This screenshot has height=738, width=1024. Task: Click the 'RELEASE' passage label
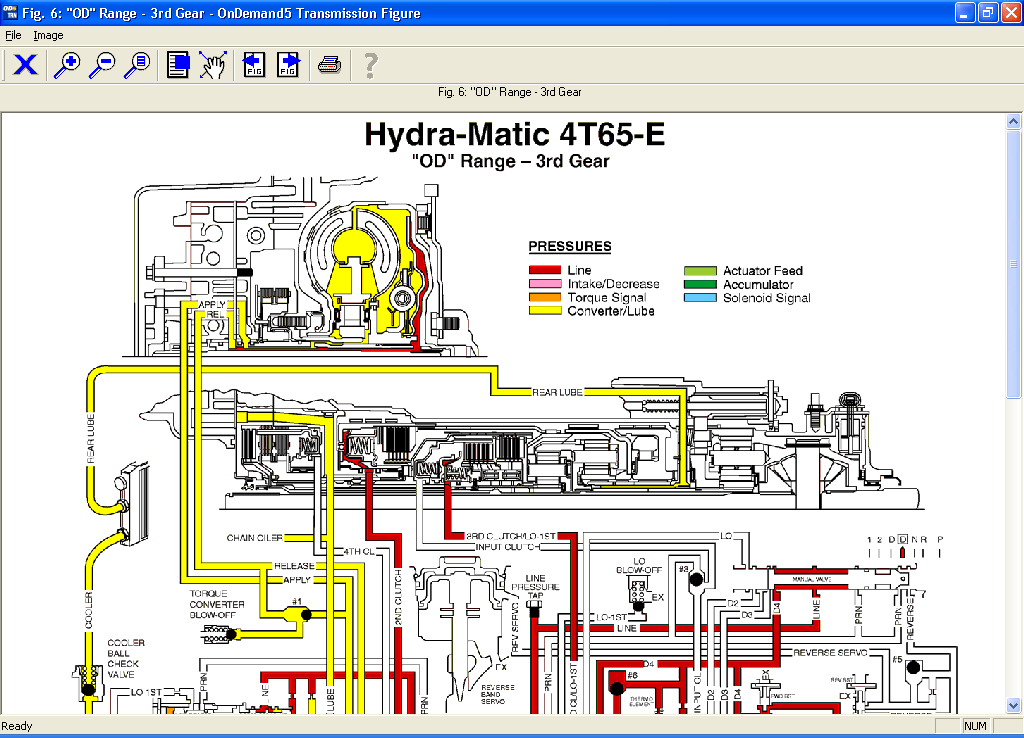295,566
